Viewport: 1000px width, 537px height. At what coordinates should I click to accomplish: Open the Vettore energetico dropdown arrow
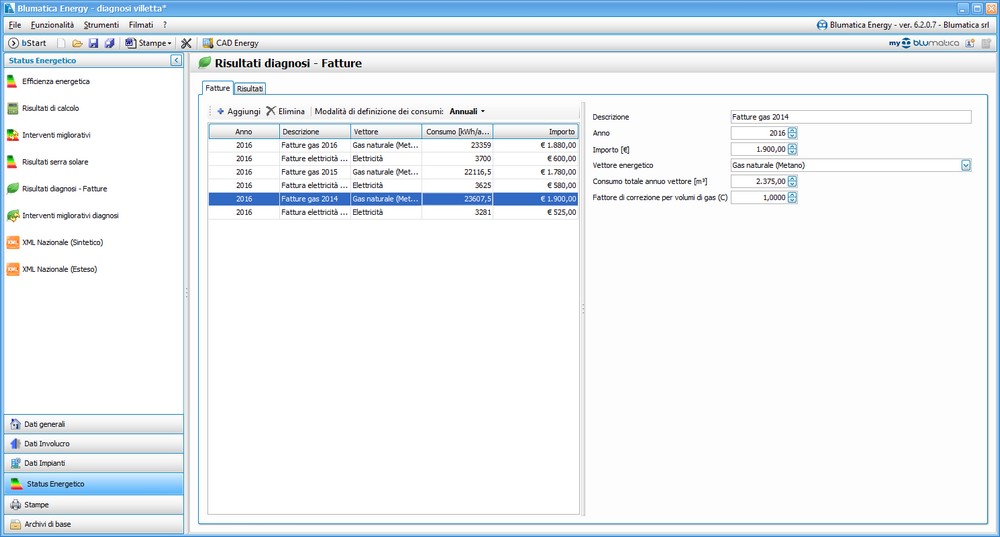(966, 165)
